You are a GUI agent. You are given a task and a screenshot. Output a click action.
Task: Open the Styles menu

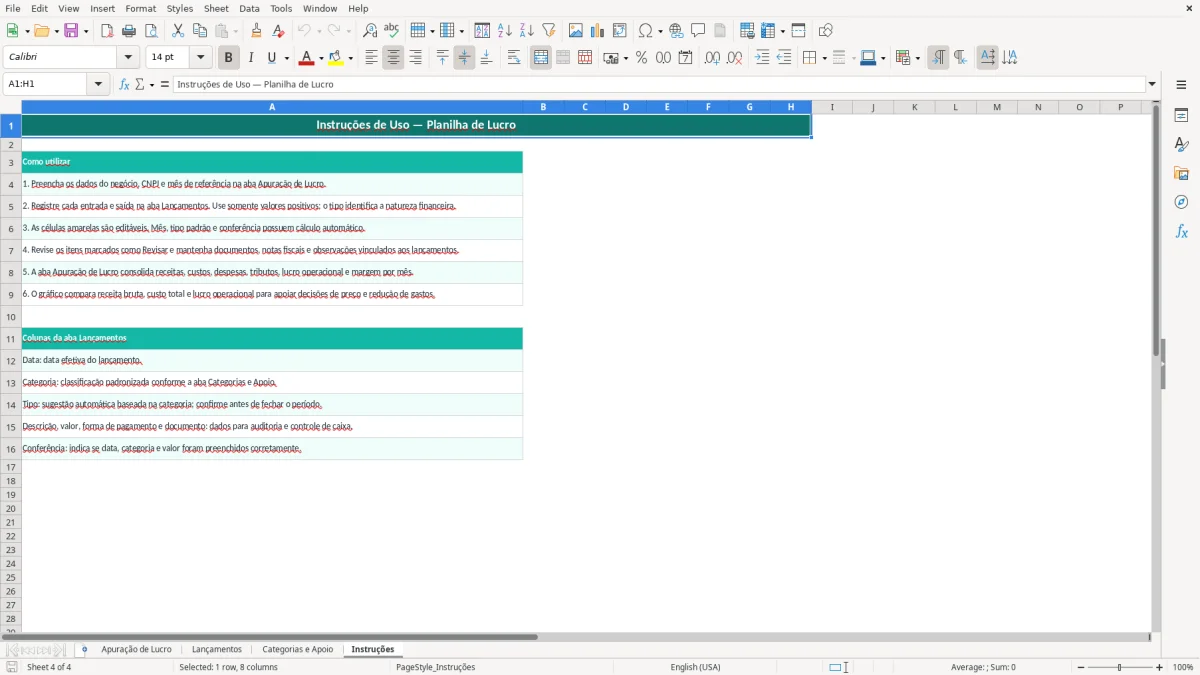[180, 8]
